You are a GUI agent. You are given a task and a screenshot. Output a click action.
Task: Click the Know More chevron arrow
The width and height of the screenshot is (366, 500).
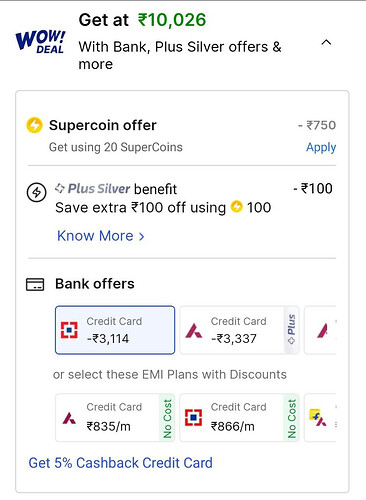point(142,237)
